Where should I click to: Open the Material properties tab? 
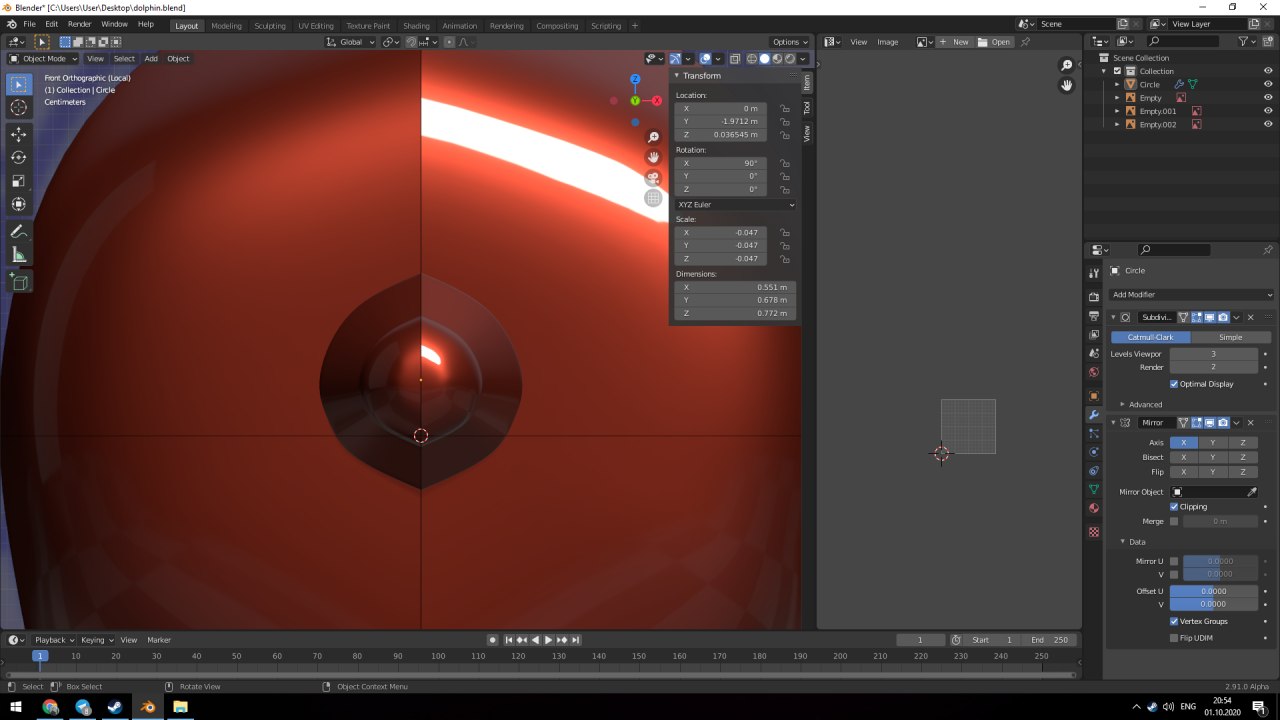coord(1094,508)
